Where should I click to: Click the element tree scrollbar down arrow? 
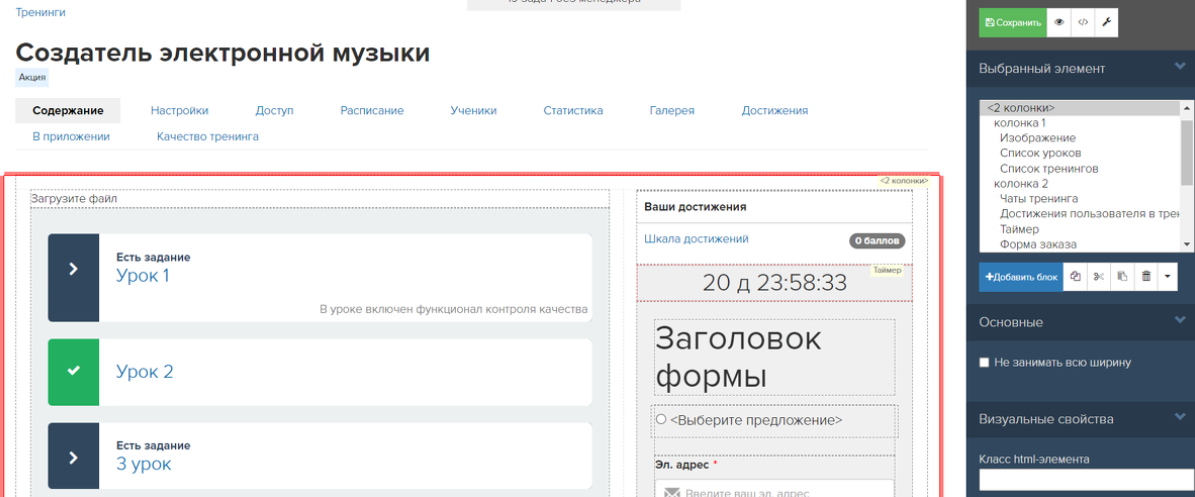click(1187, 245)
